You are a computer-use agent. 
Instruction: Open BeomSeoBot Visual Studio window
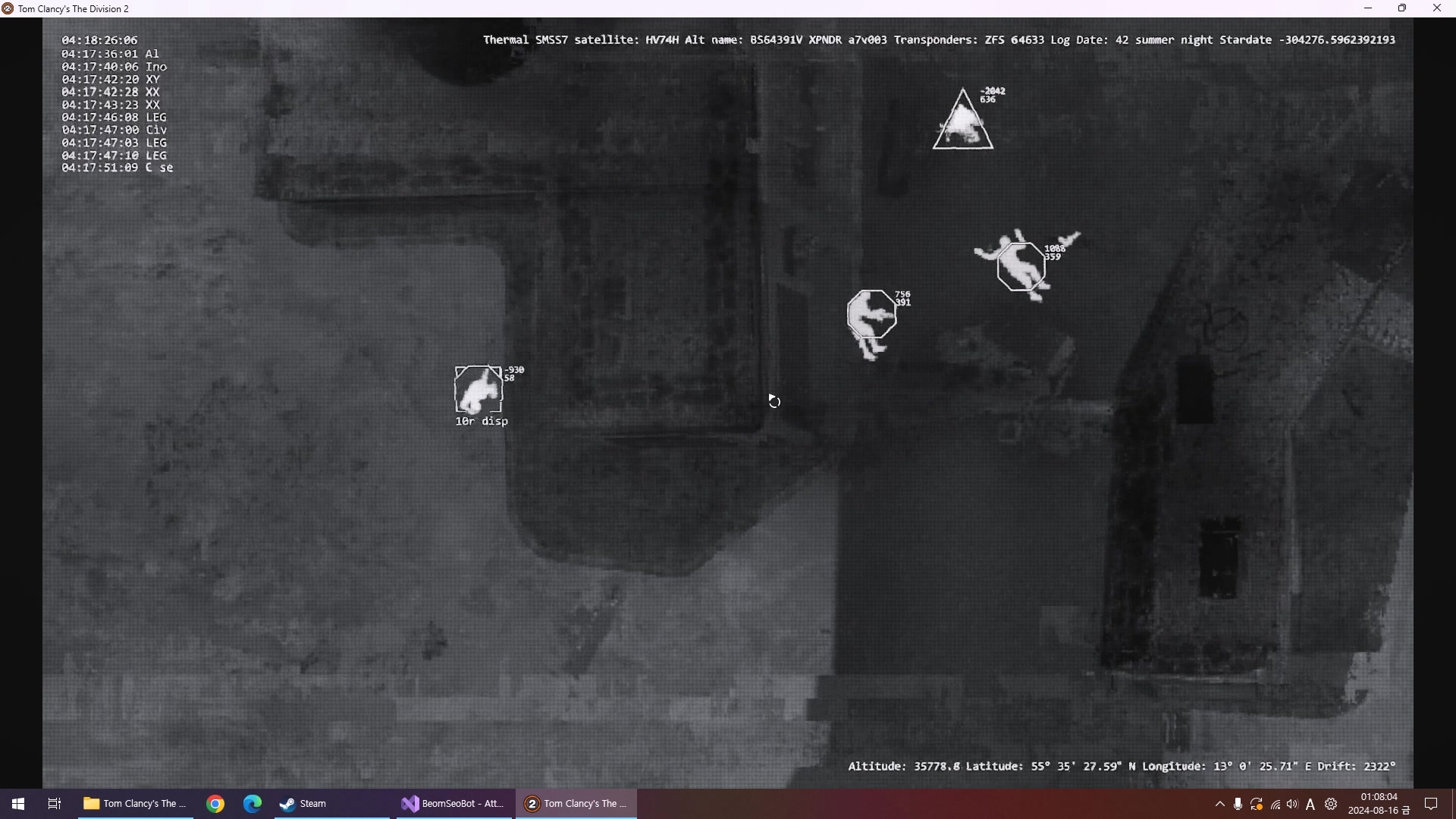pos(453,804)
